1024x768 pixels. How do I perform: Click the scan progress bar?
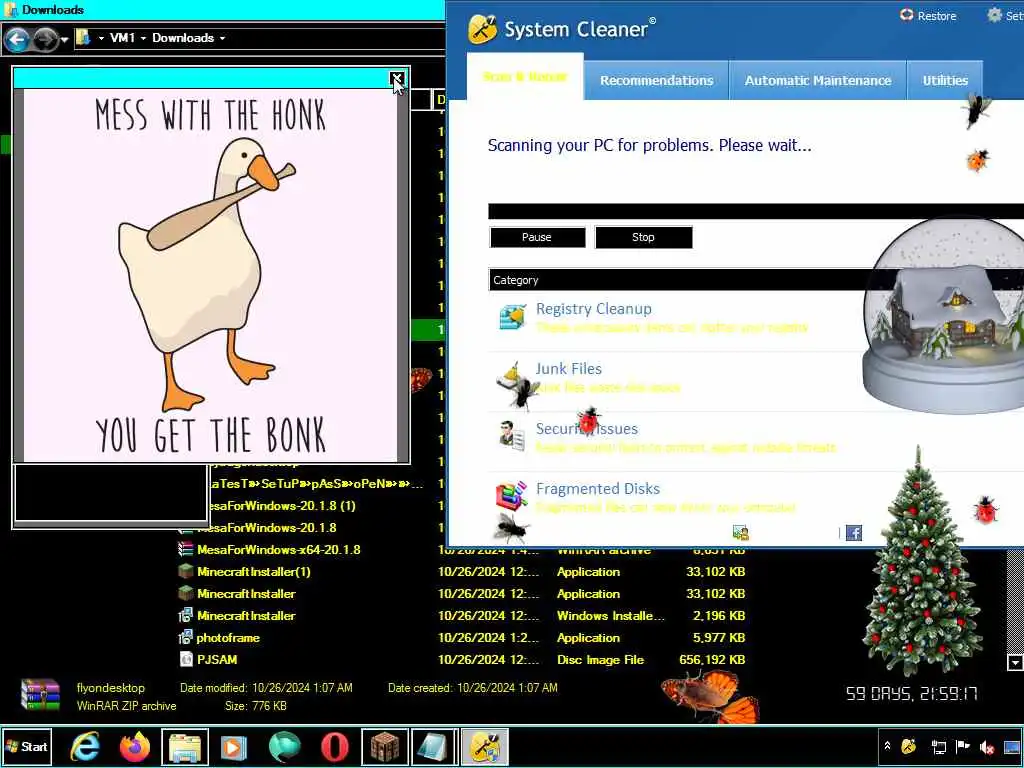(756, 211)
